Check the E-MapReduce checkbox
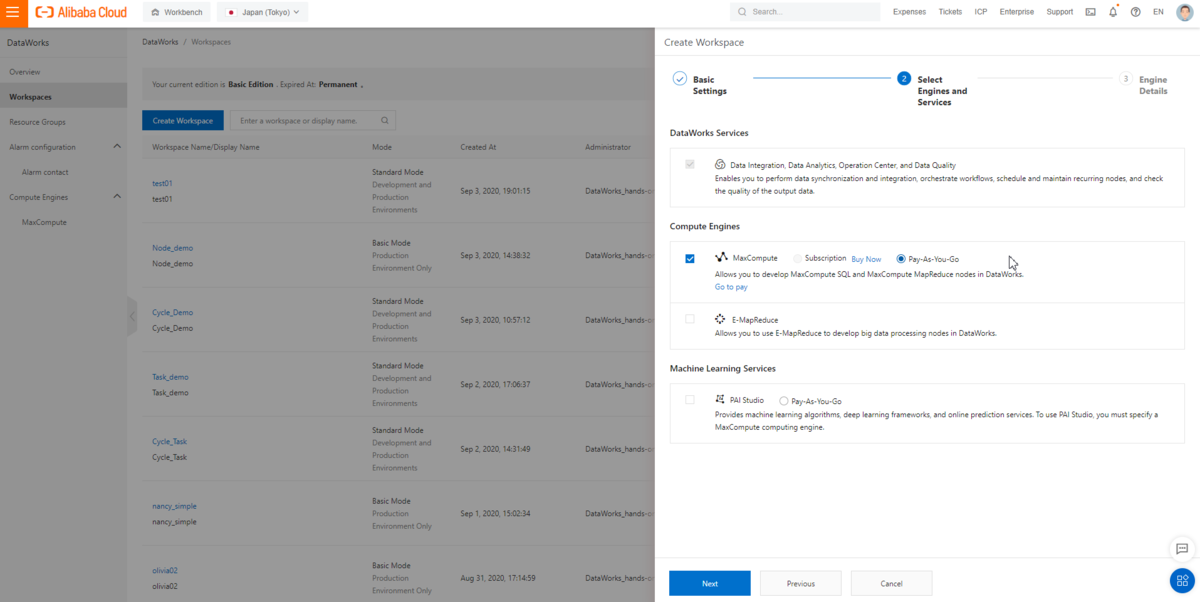Screen dimensions: 1200x602 690,319
